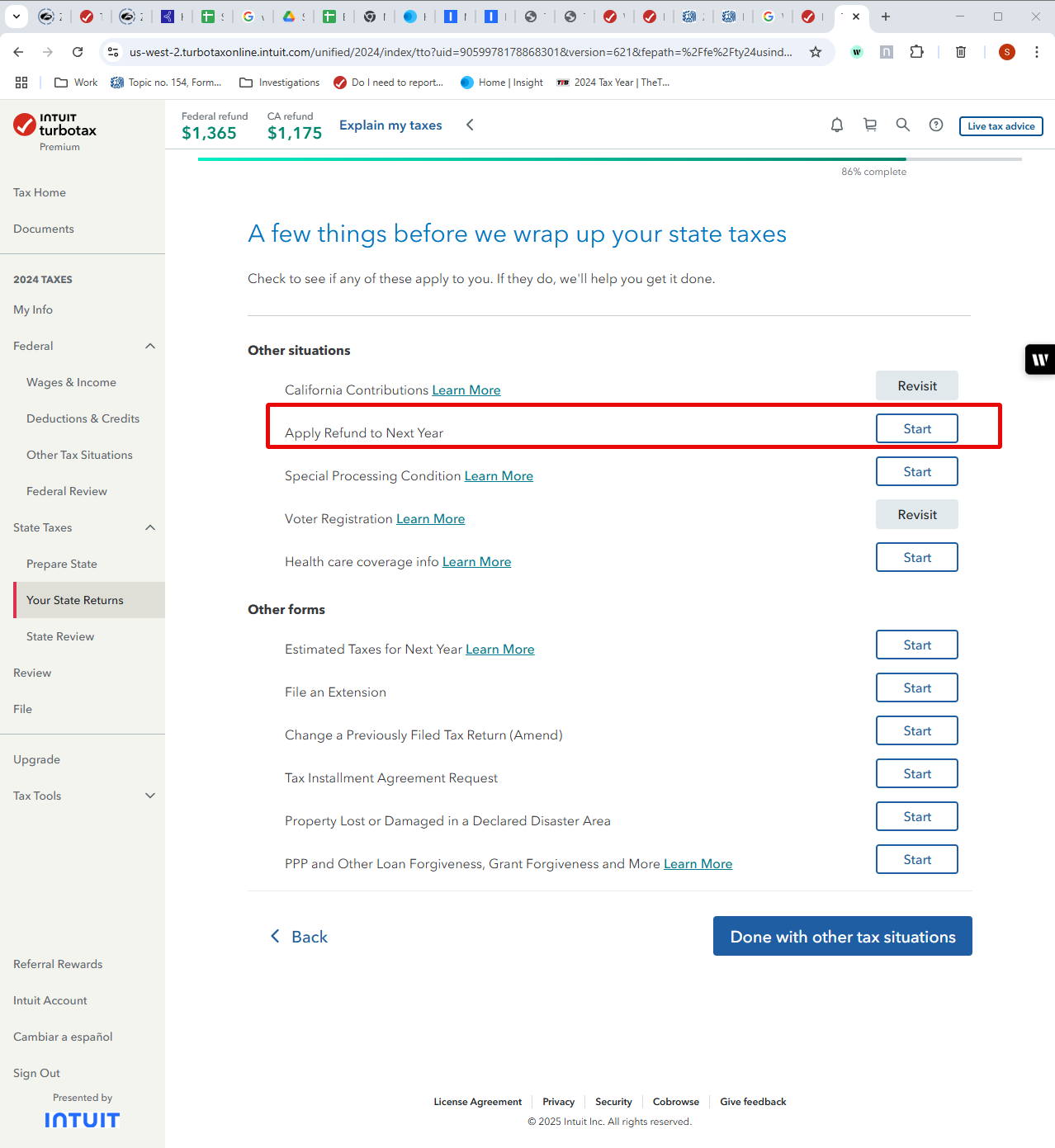
Task: Open Learn More for California Contributions
Action: pos(466,390)
